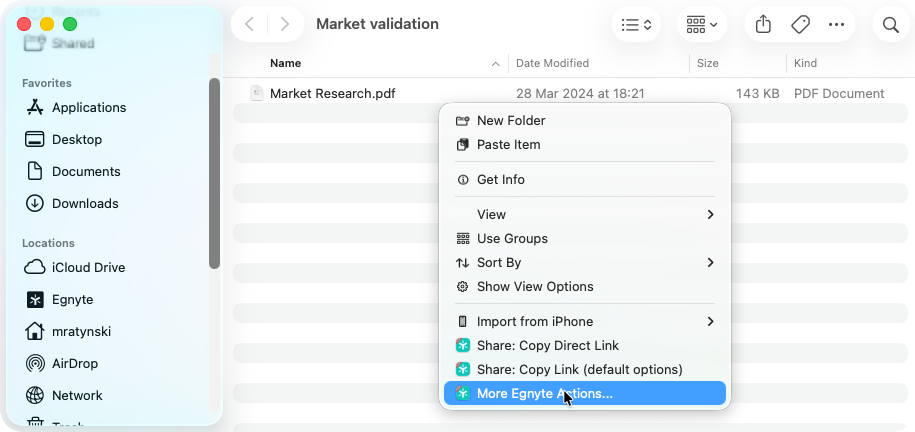Click the Downloads arrow sidebar icon
Viewport: 915px width, 432px height.
pos(35,204)
